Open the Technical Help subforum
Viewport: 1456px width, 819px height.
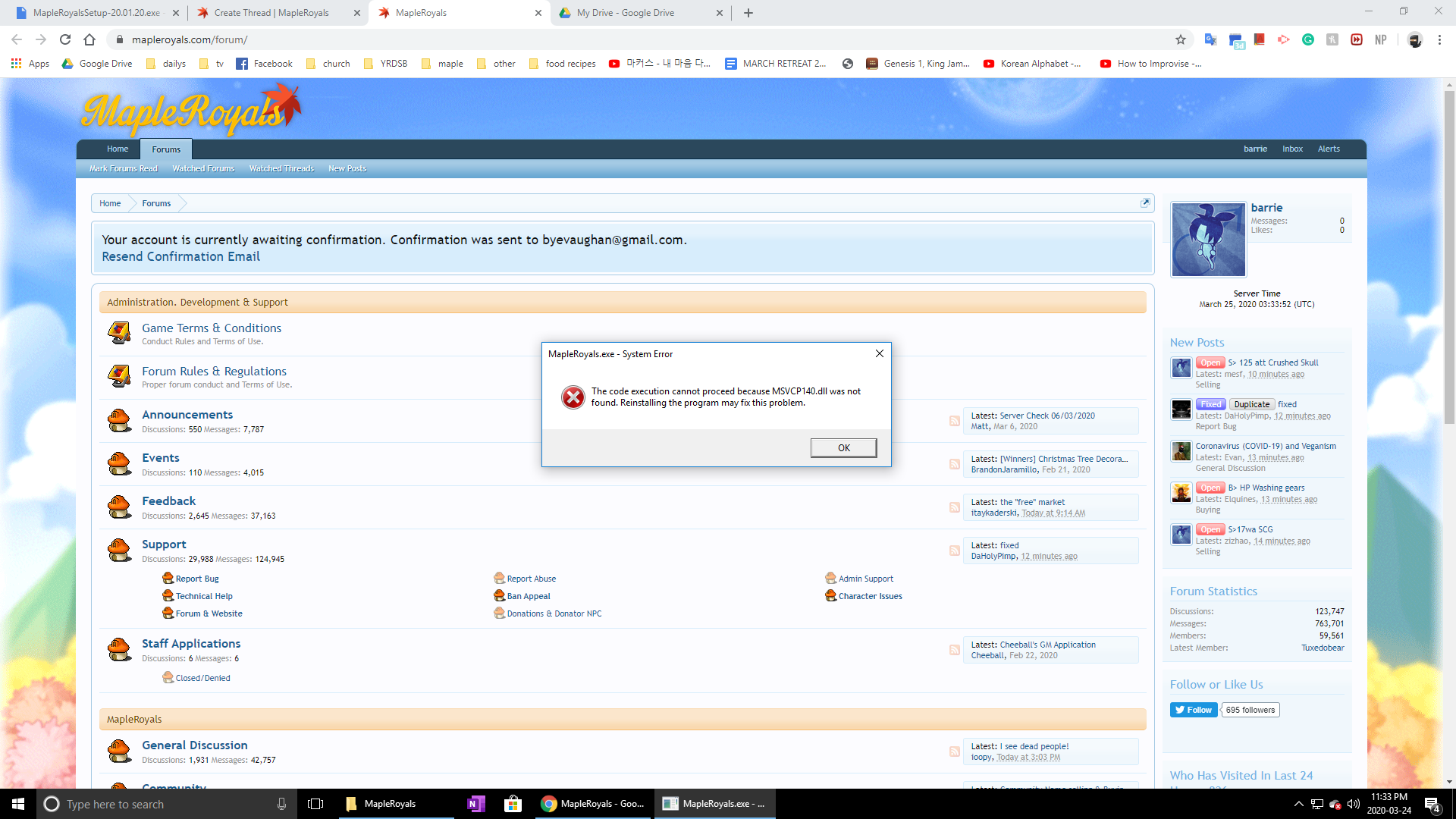pyautogui.click(x=204, y=596)
